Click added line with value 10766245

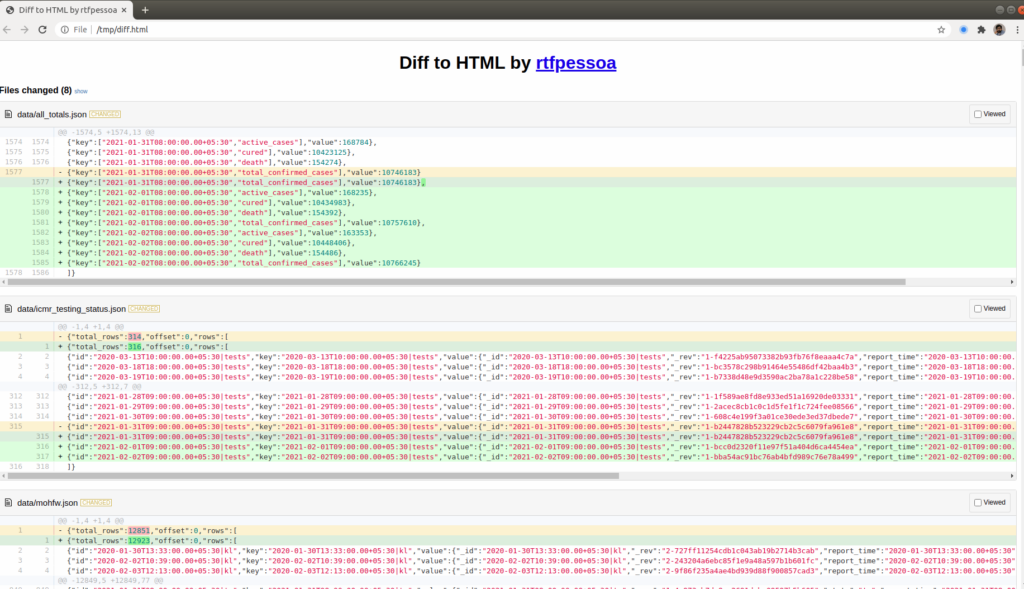click(508, 263)
